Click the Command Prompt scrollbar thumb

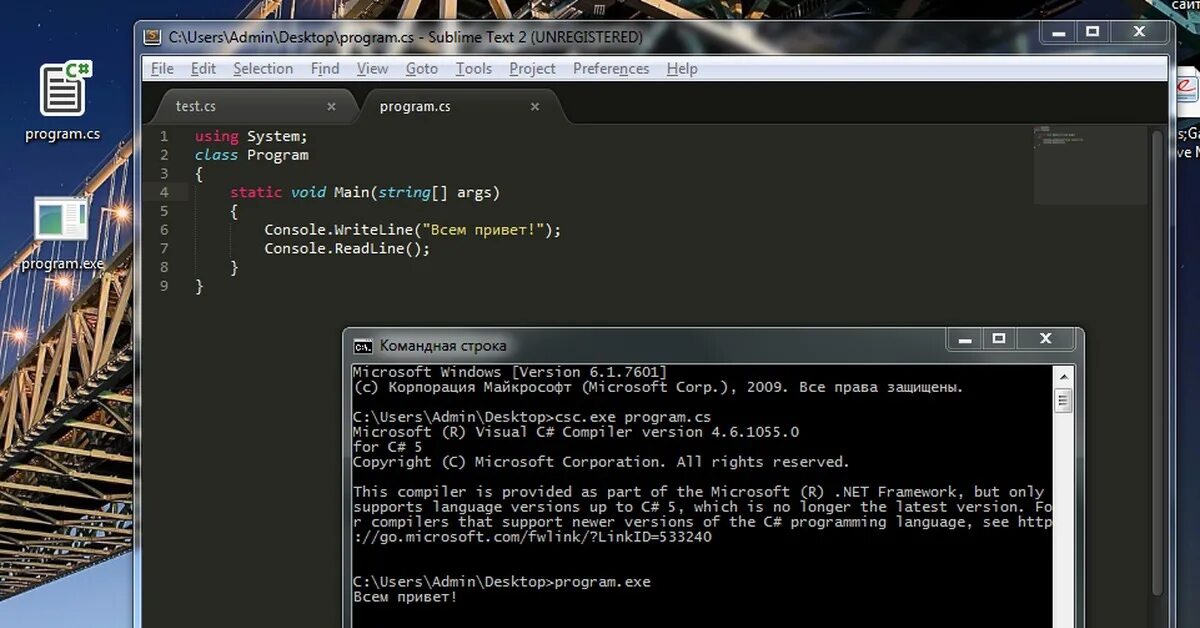[1063, 400]
